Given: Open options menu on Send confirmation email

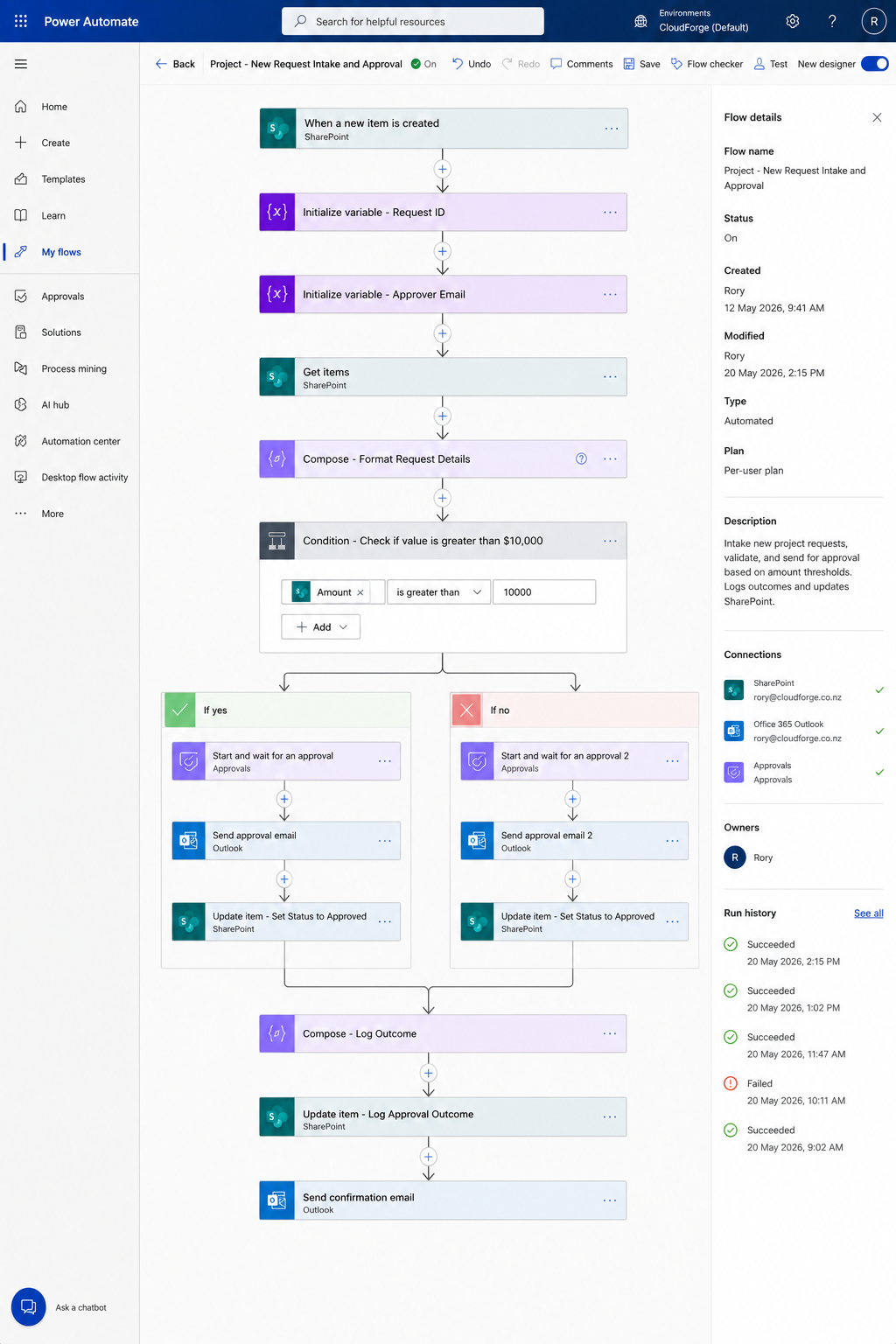Looking at the screenshot, I should point(610,1200).
